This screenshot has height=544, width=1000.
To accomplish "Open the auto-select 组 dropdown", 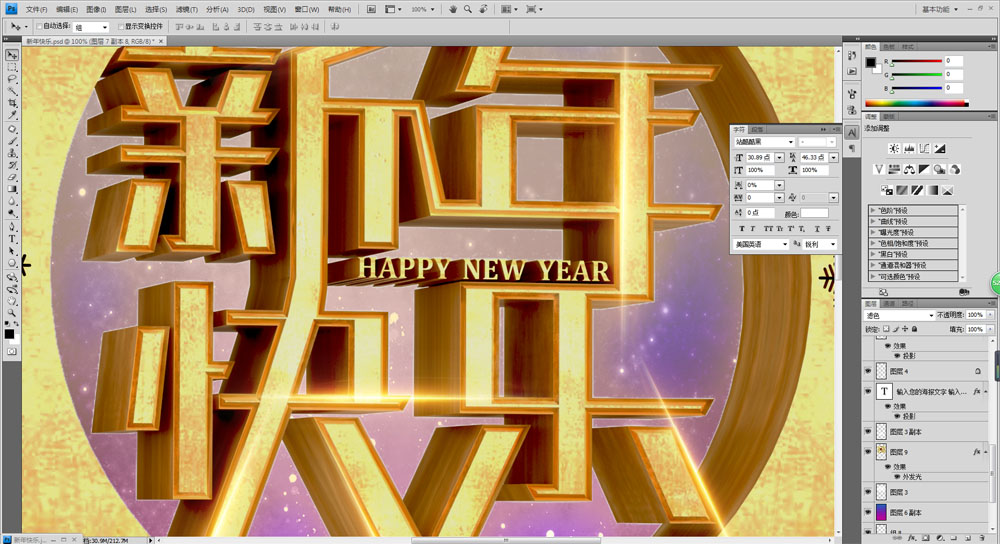I will pos(91,27).
